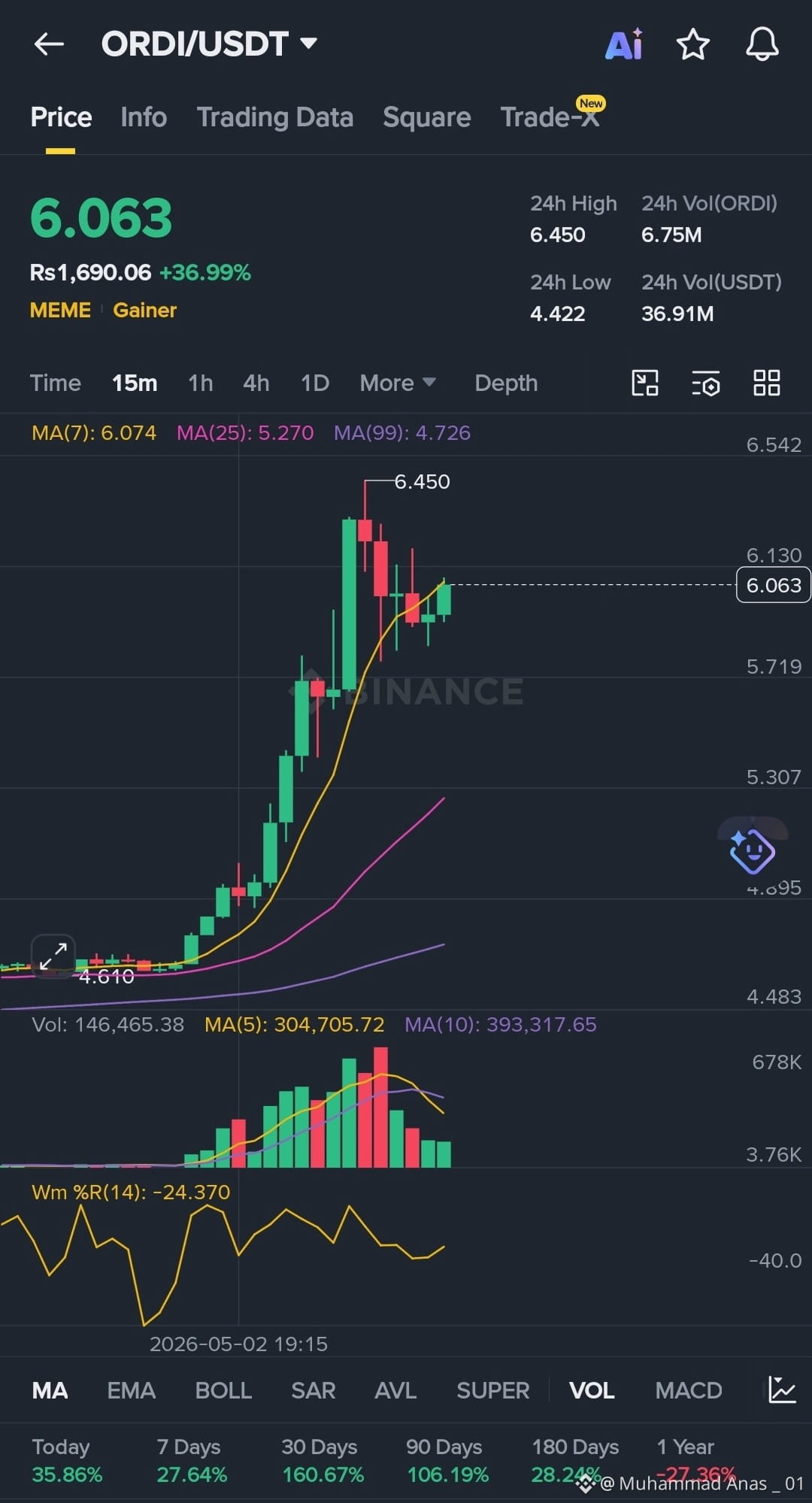The height and width of the screenshot is (1503, 812).
Task: Open the chart layout grid icon
Action: click(x=766, y=383)
